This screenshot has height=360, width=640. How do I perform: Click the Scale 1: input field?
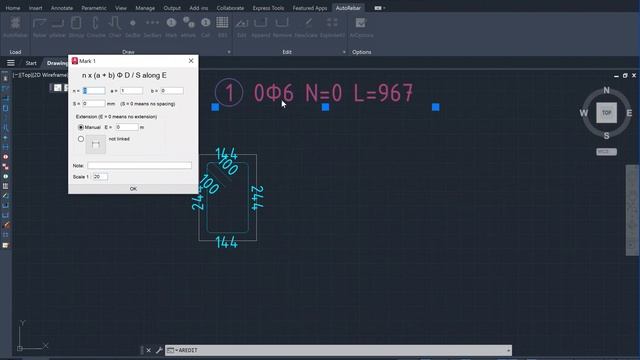tap(100, 177)
